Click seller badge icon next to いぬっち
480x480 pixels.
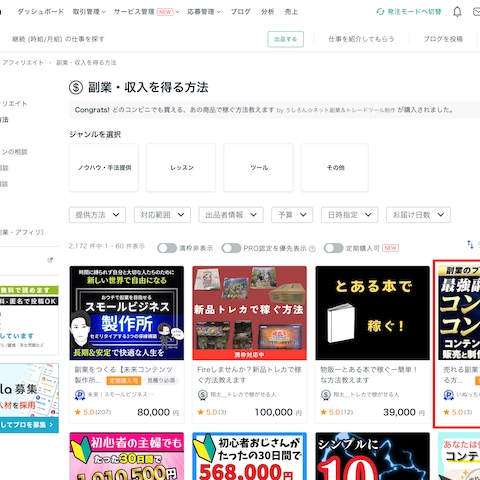448,395
